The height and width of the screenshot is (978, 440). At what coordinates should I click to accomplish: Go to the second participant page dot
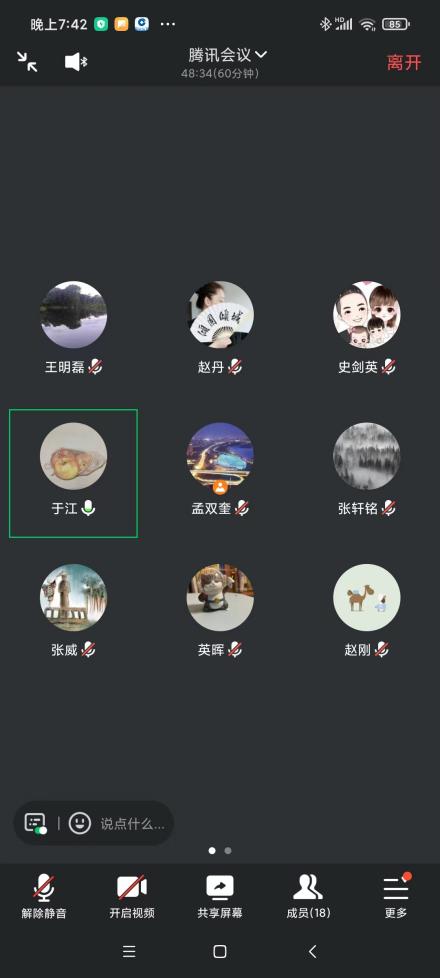pos(228,850)
